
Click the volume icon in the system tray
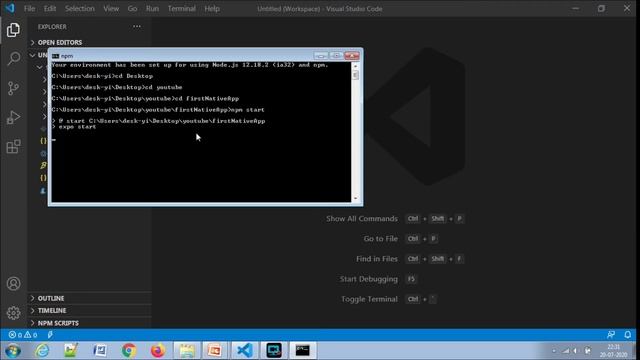pos(576,351)
